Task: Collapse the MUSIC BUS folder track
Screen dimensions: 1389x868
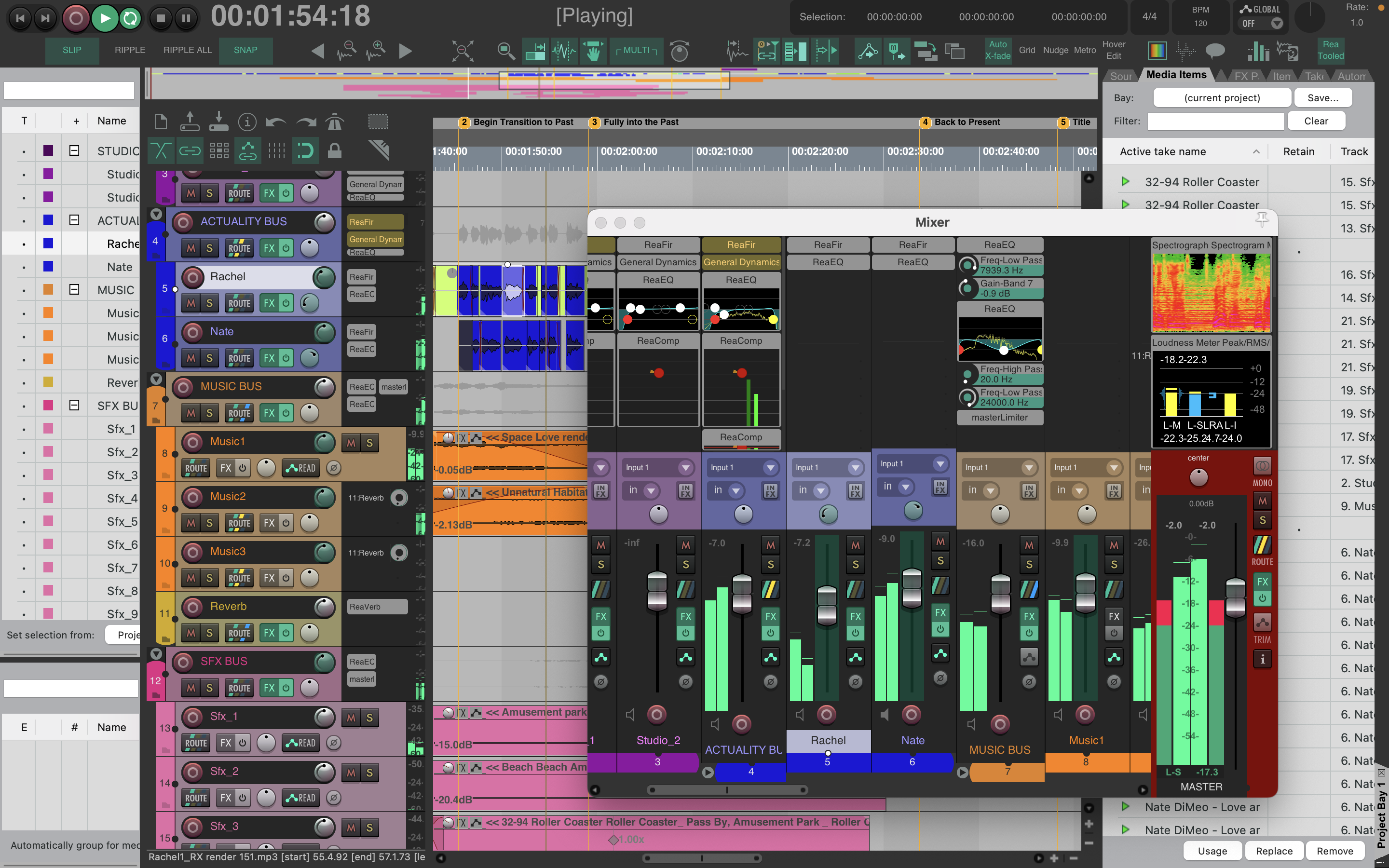Action: coord(156,379)
